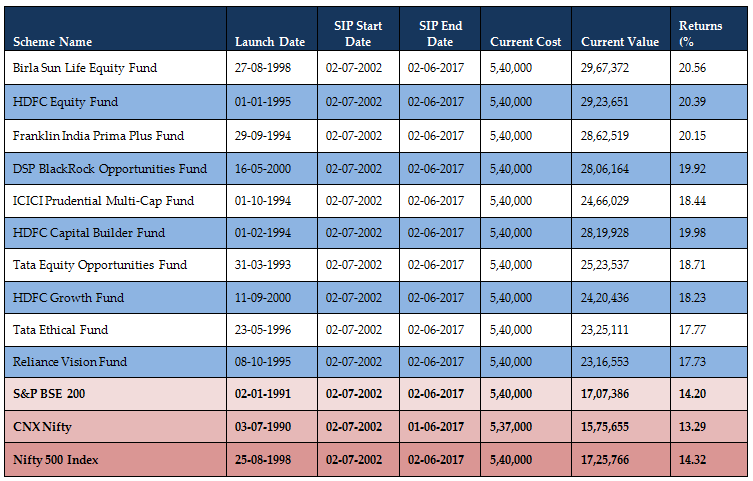Click current value 24,66,029
The width and height of the screenshot is (753, 481).
pos(605,201)
